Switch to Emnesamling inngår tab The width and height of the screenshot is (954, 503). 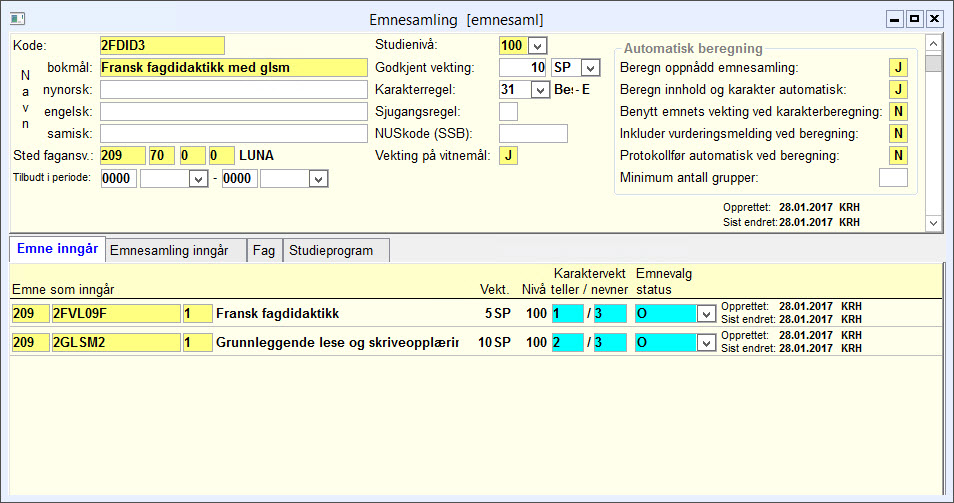pyautogui.click(x=176, y=251)
